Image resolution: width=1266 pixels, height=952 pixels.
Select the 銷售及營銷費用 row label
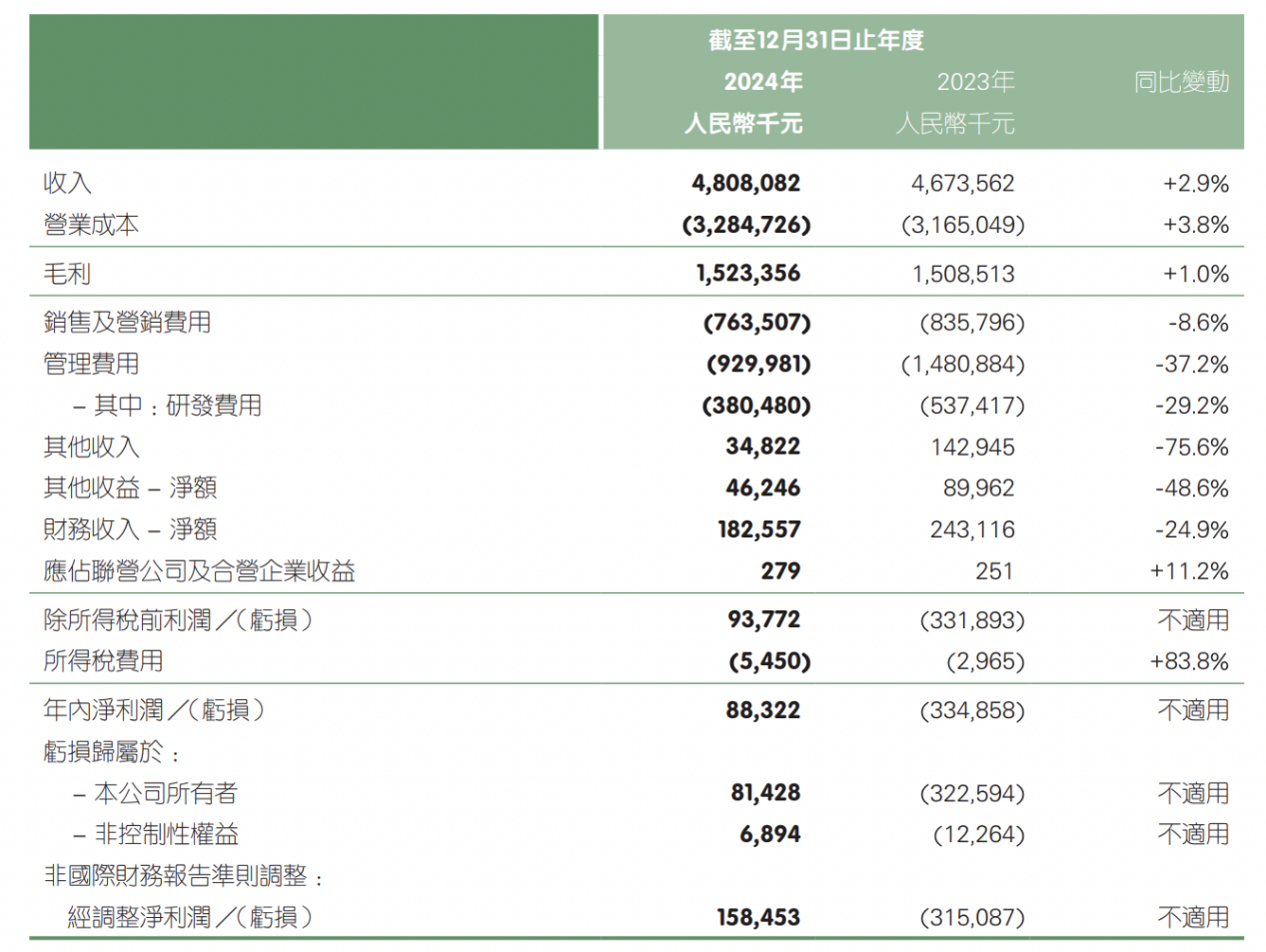pos(127,323)
